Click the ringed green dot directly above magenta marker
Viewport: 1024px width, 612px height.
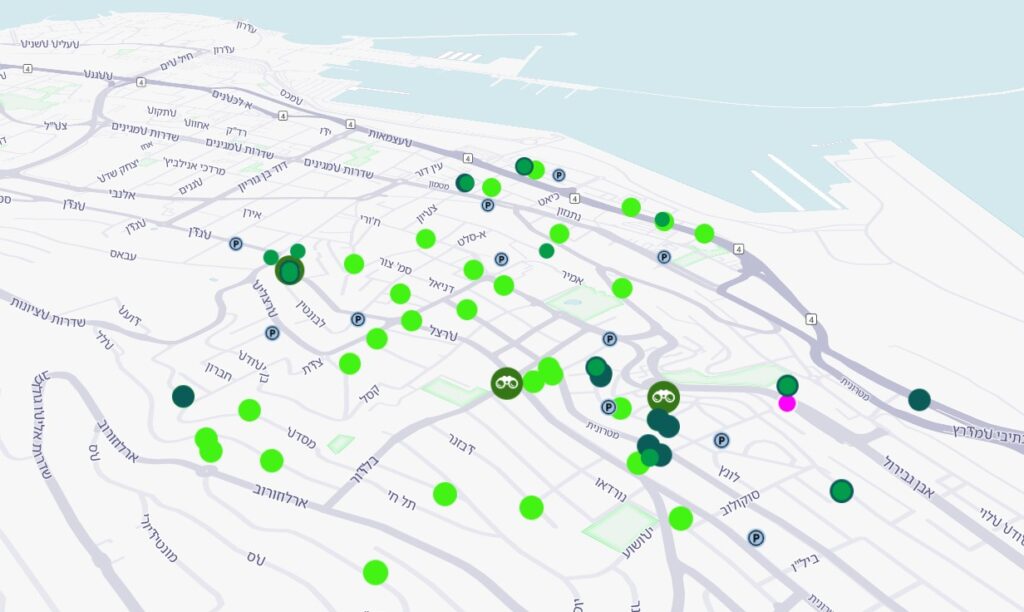coord(788,385)
